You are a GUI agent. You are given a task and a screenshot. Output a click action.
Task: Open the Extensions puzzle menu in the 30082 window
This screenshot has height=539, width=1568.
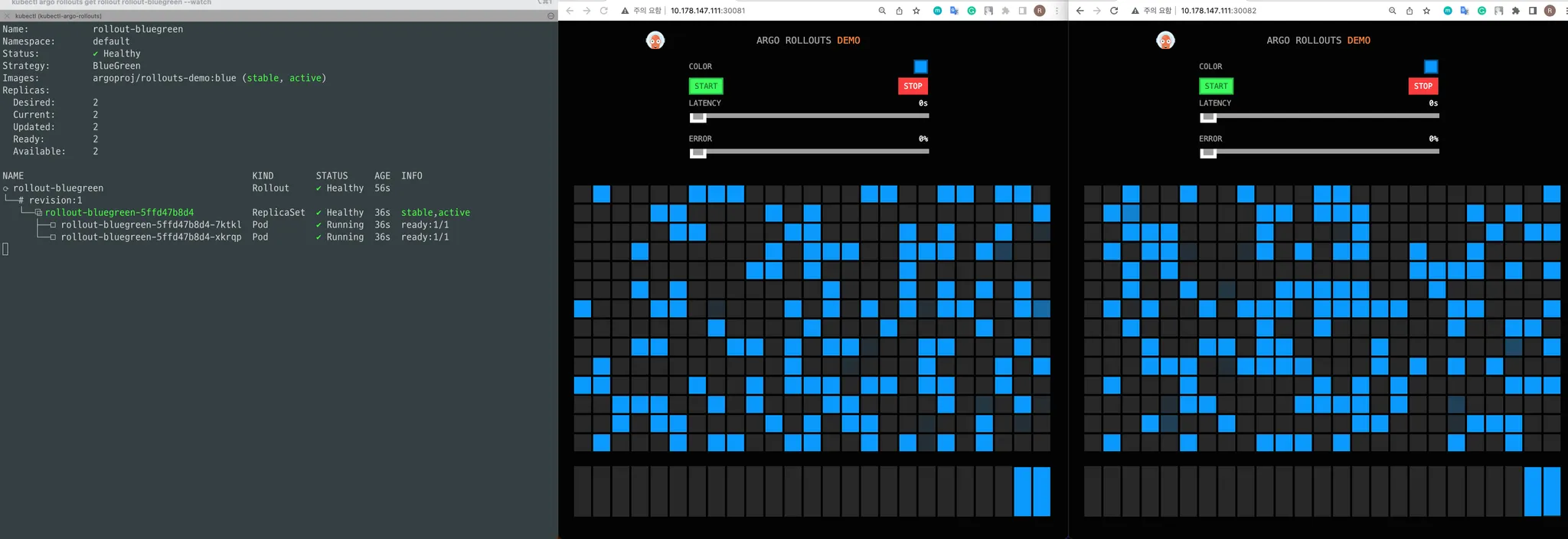pos(1516,11)
